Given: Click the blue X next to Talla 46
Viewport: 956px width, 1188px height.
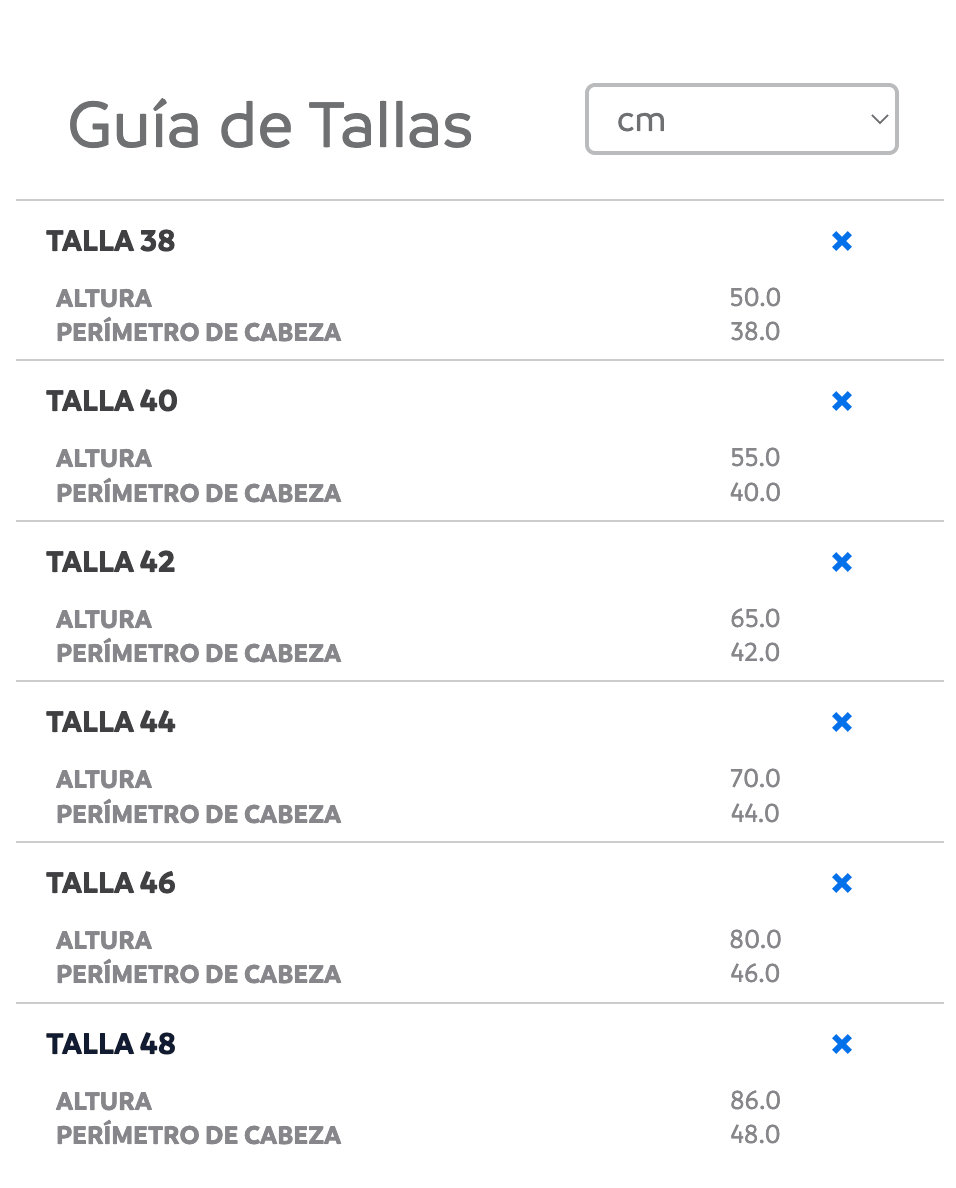Looking at the screenshot, I should [842, 883].
